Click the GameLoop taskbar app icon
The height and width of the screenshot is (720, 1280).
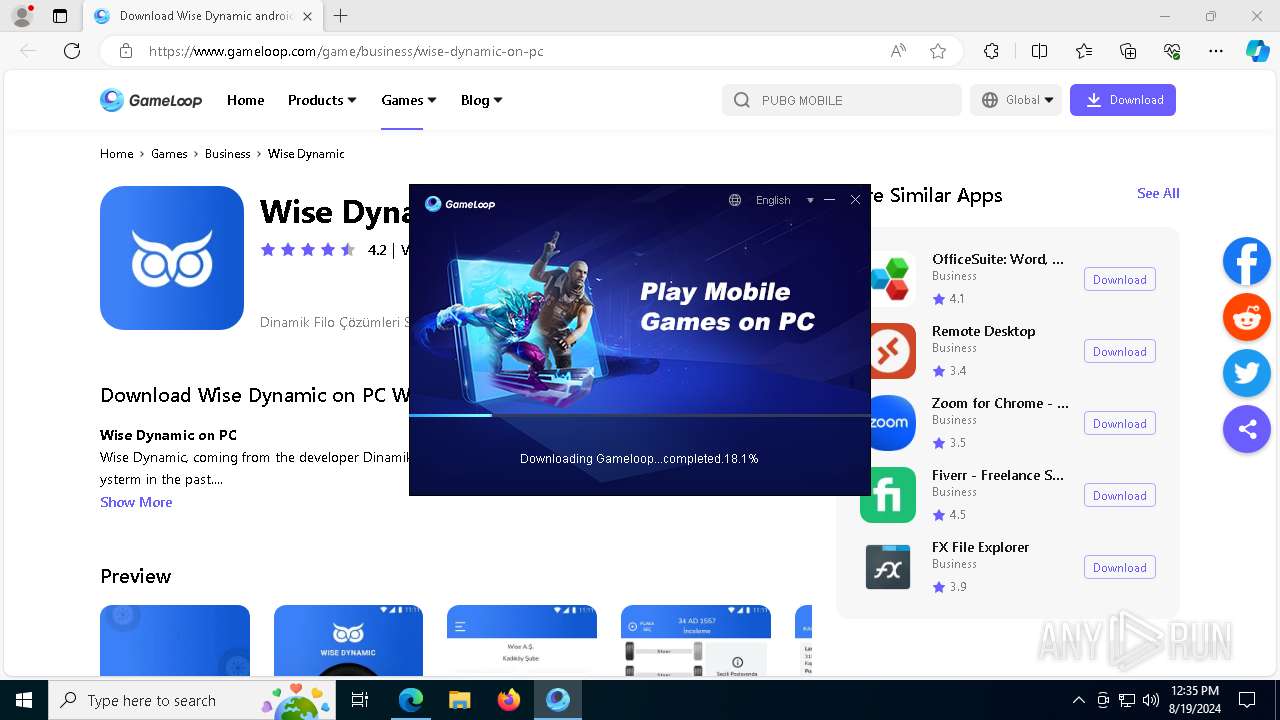(558, 700)
